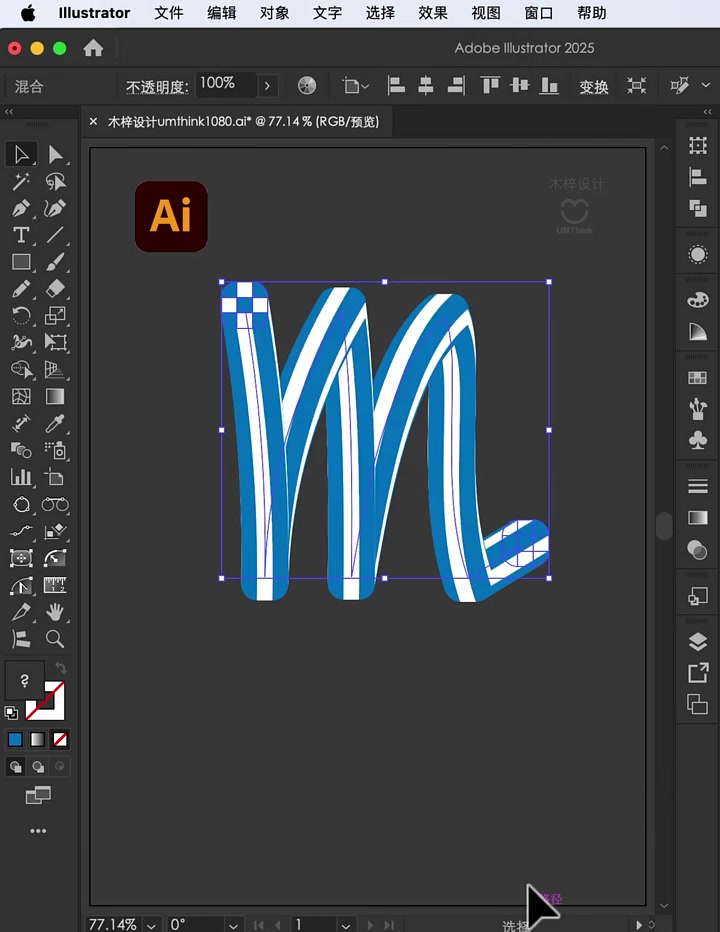Expand the control bar overflow chevron
Viewport: 720px width, 932px height.
tap(706, 86)
